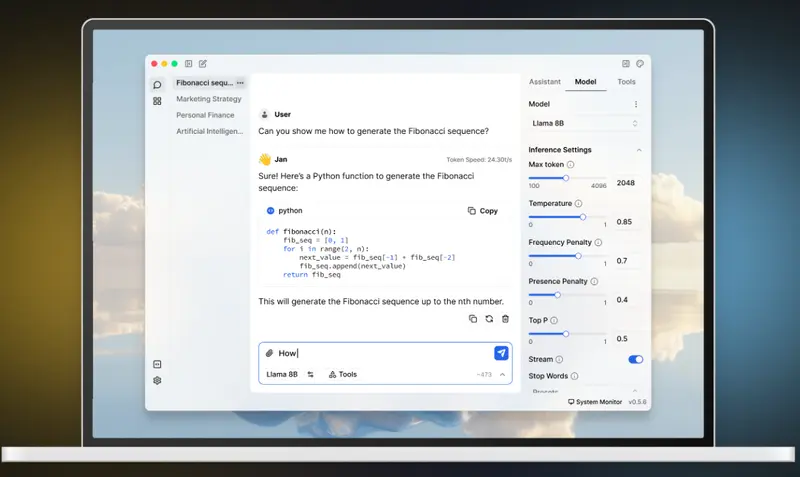Delete the assistant message with trash icon

point(505,319)
